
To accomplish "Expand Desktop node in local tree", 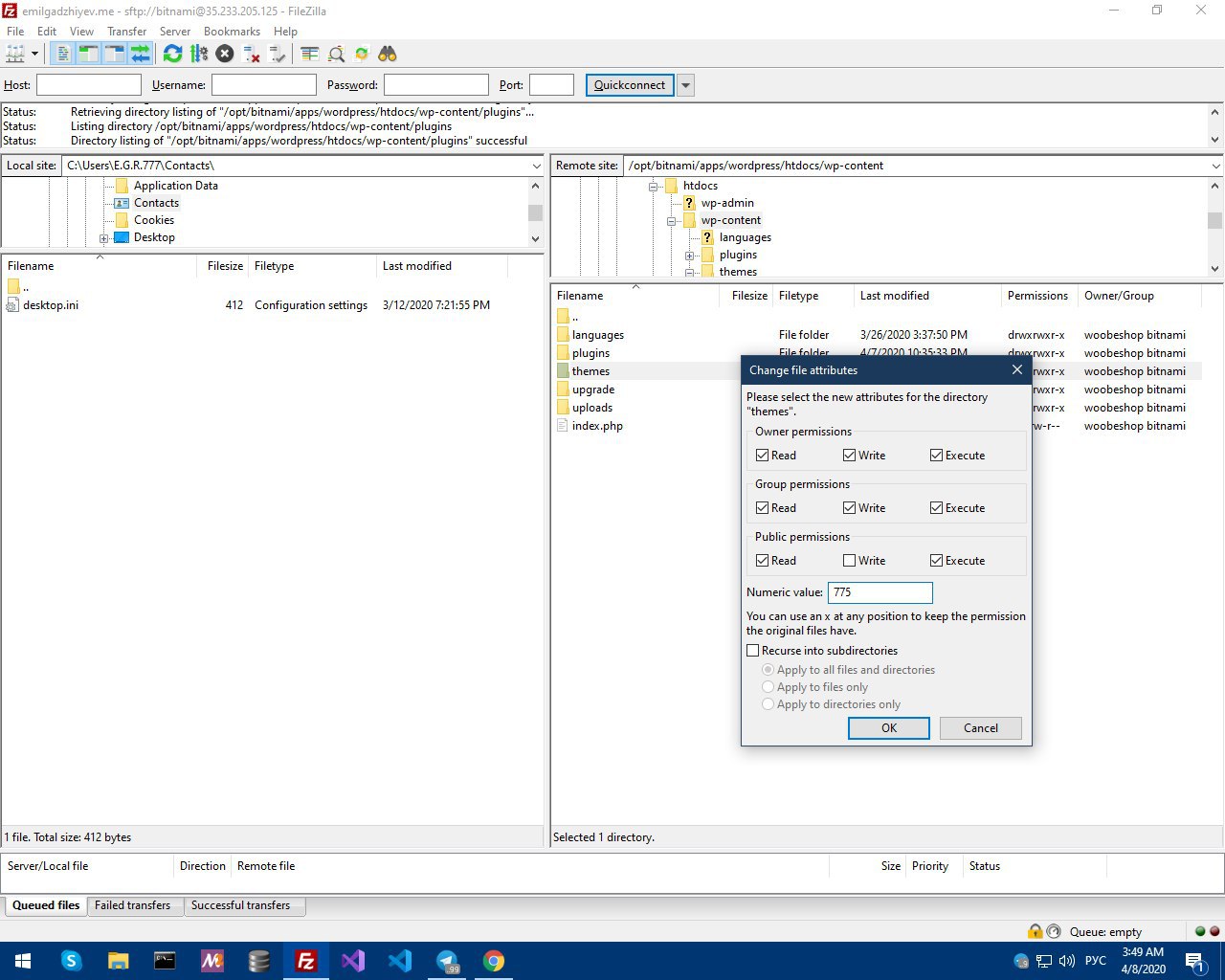I will pos(103,238).
